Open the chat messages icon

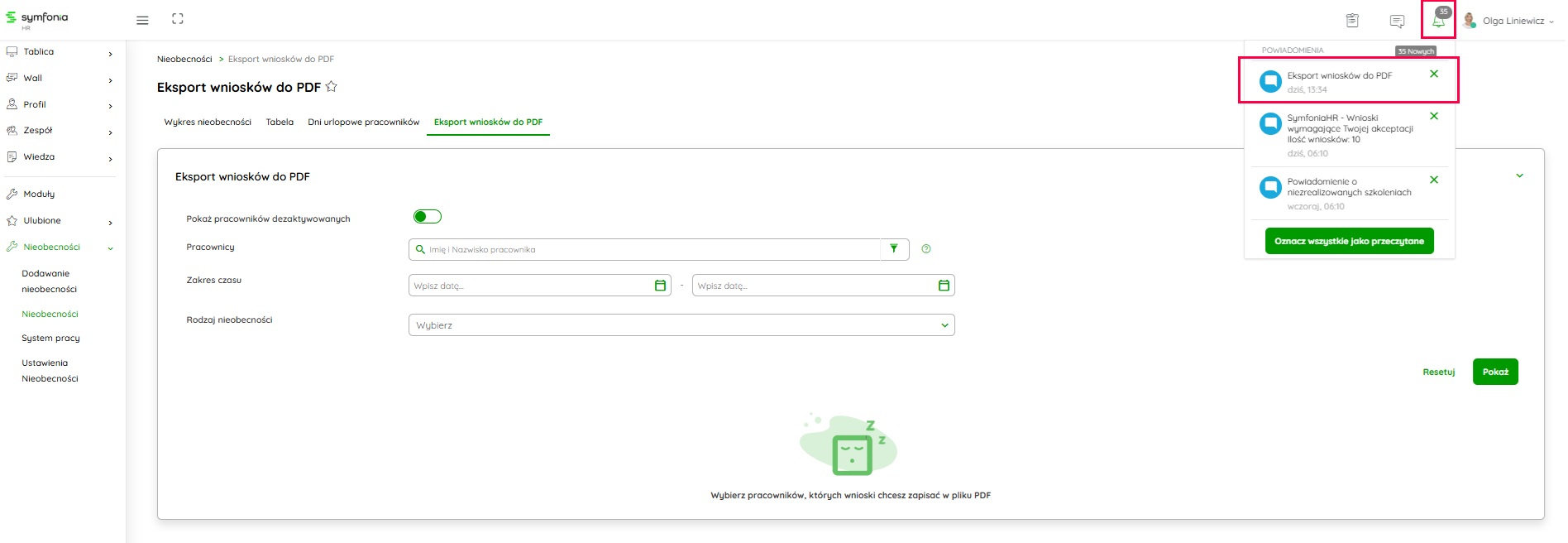pos(1397,21)
